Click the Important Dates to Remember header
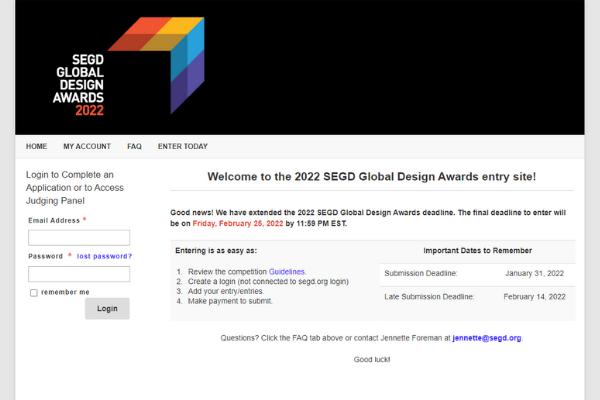This screenshot has width=600, height=400. coord(478,251)
